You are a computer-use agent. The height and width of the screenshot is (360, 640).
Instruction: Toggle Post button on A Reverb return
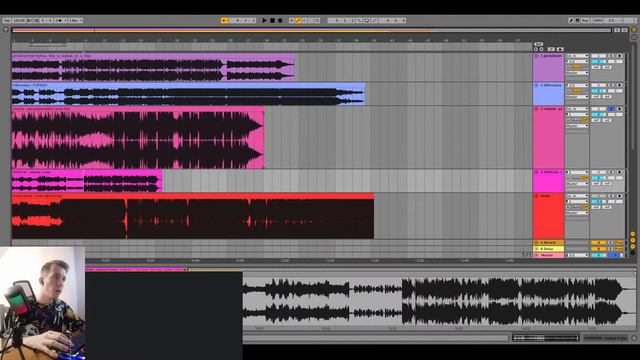click(x=619, y=242)
